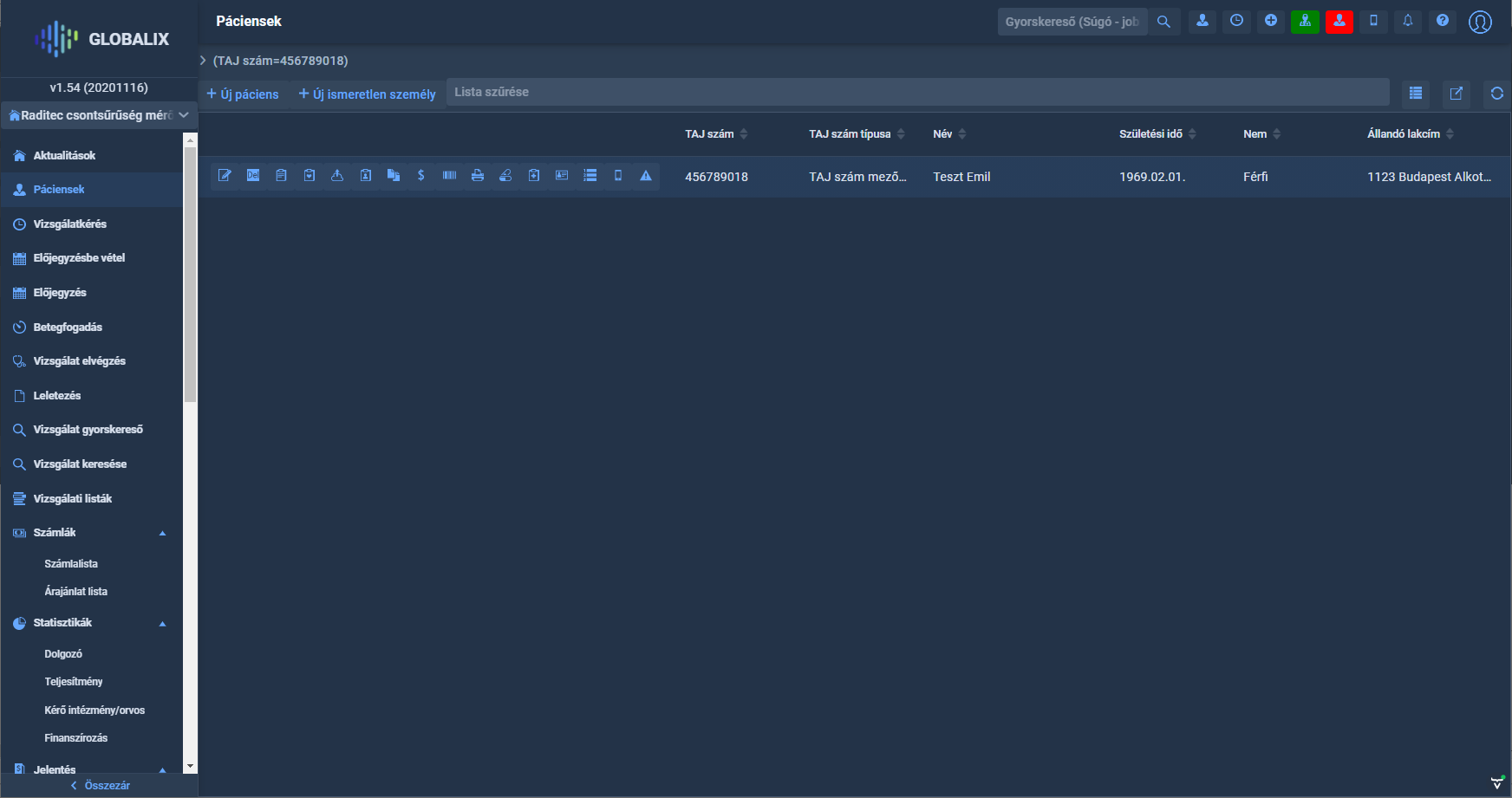The width and height of the screenshot is (1512, 798).
Task: Click the Új ismeretlen személy button
Action: tap(367, 94)
